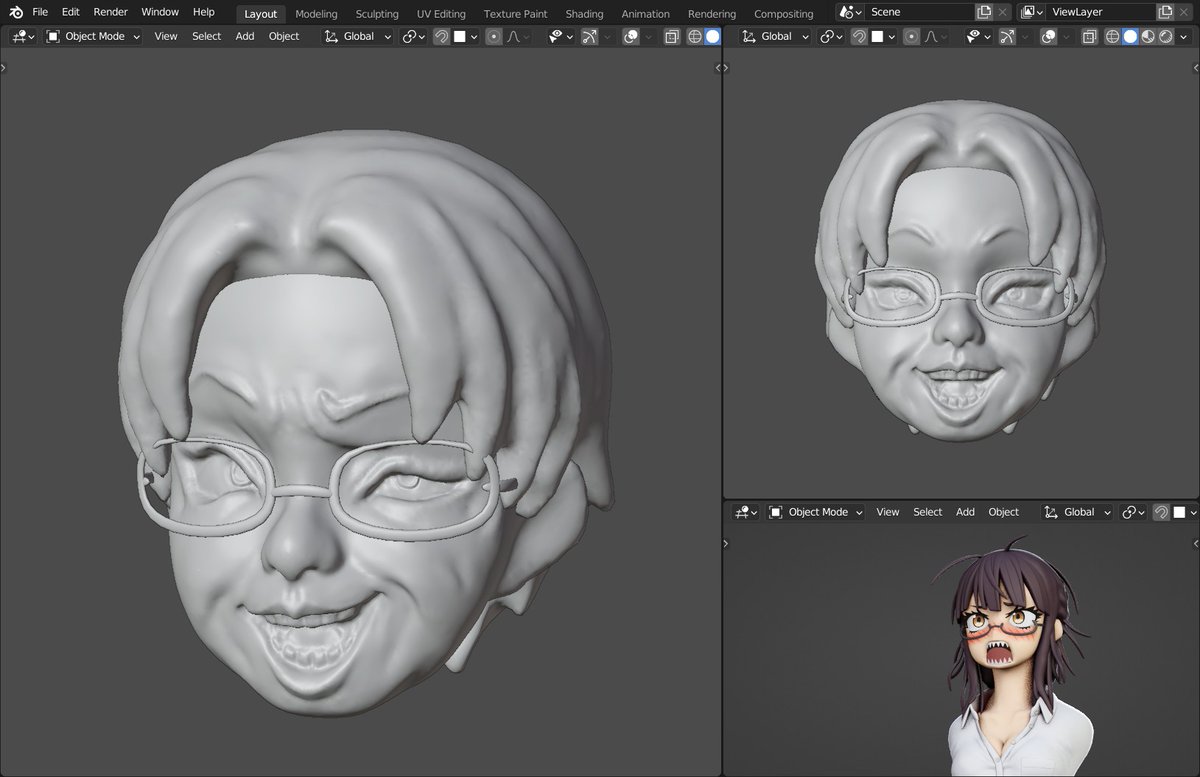The width and height of the screenshot is (1200, 777).
Task: Open Object menu in left viewport header
Action: pos(284,36)
